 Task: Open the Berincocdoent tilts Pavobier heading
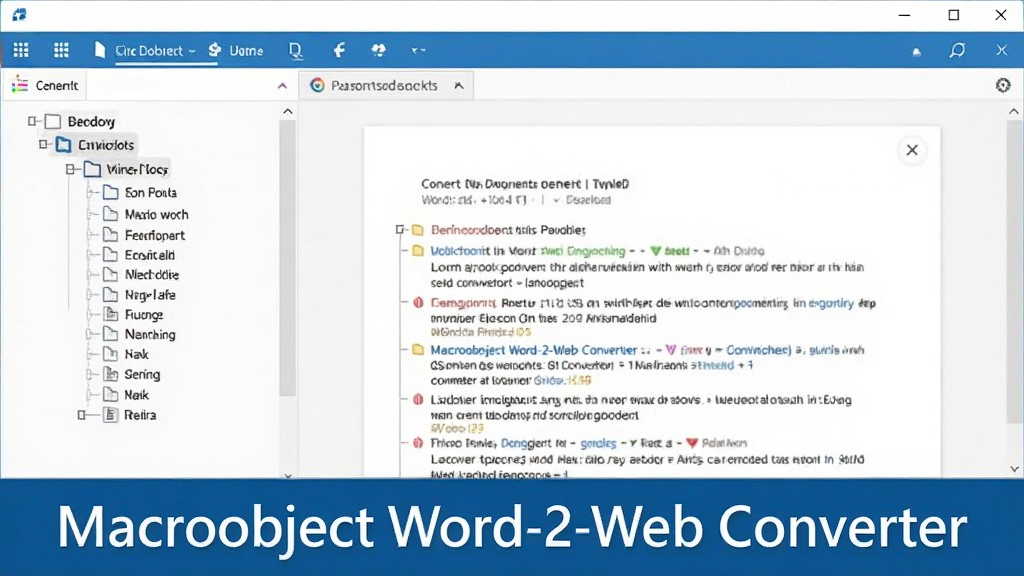(x=508, y=230)
